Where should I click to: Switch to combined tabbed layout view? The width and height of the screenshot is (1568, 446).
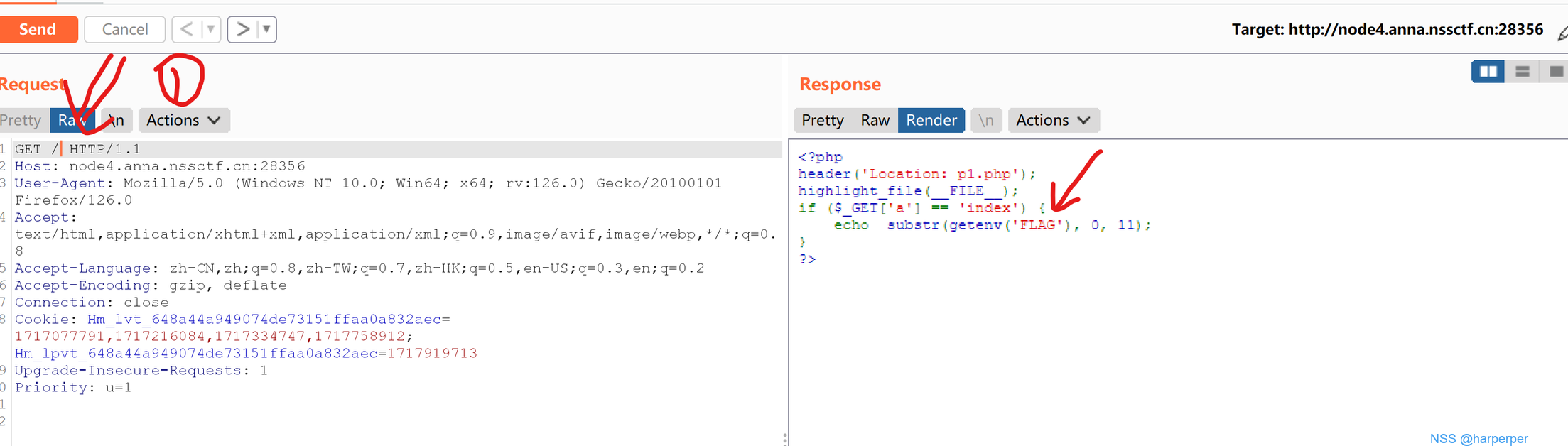pyautogui.click(x=1555, y=72)
